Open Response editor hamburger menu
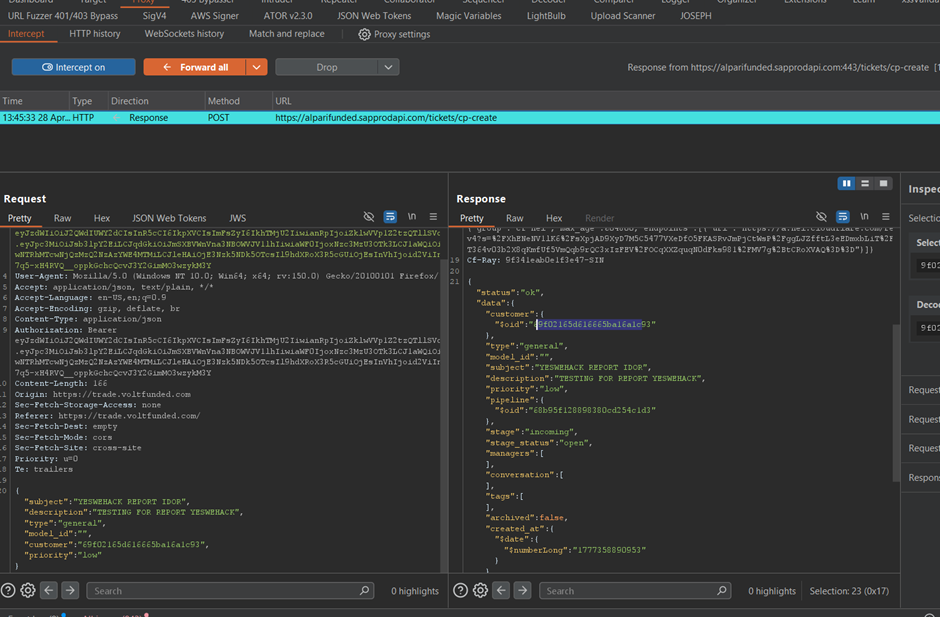Screen dimensions: 940x617 (x=886, y=216)
